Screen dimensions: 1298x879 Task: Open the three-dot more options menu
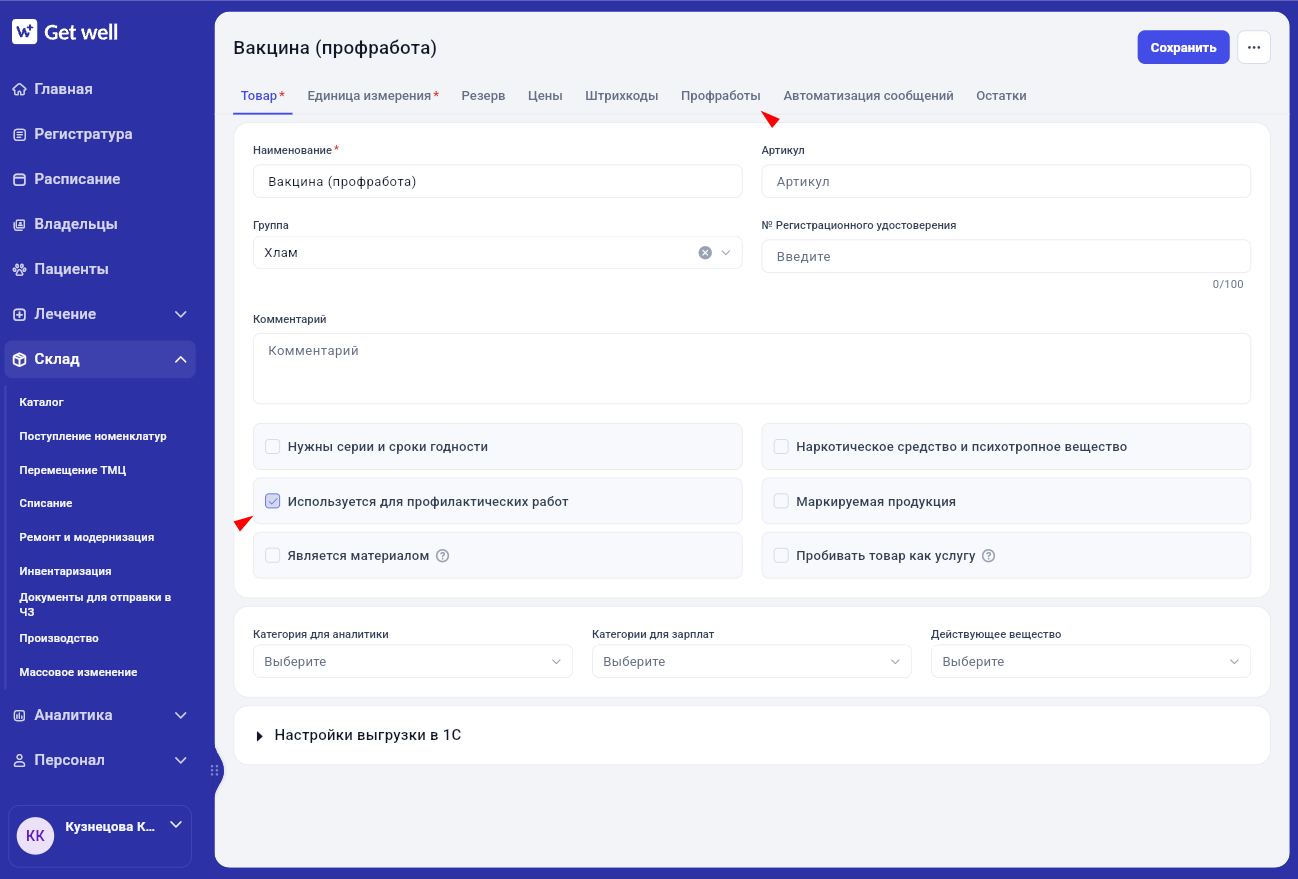[1254, 47]
